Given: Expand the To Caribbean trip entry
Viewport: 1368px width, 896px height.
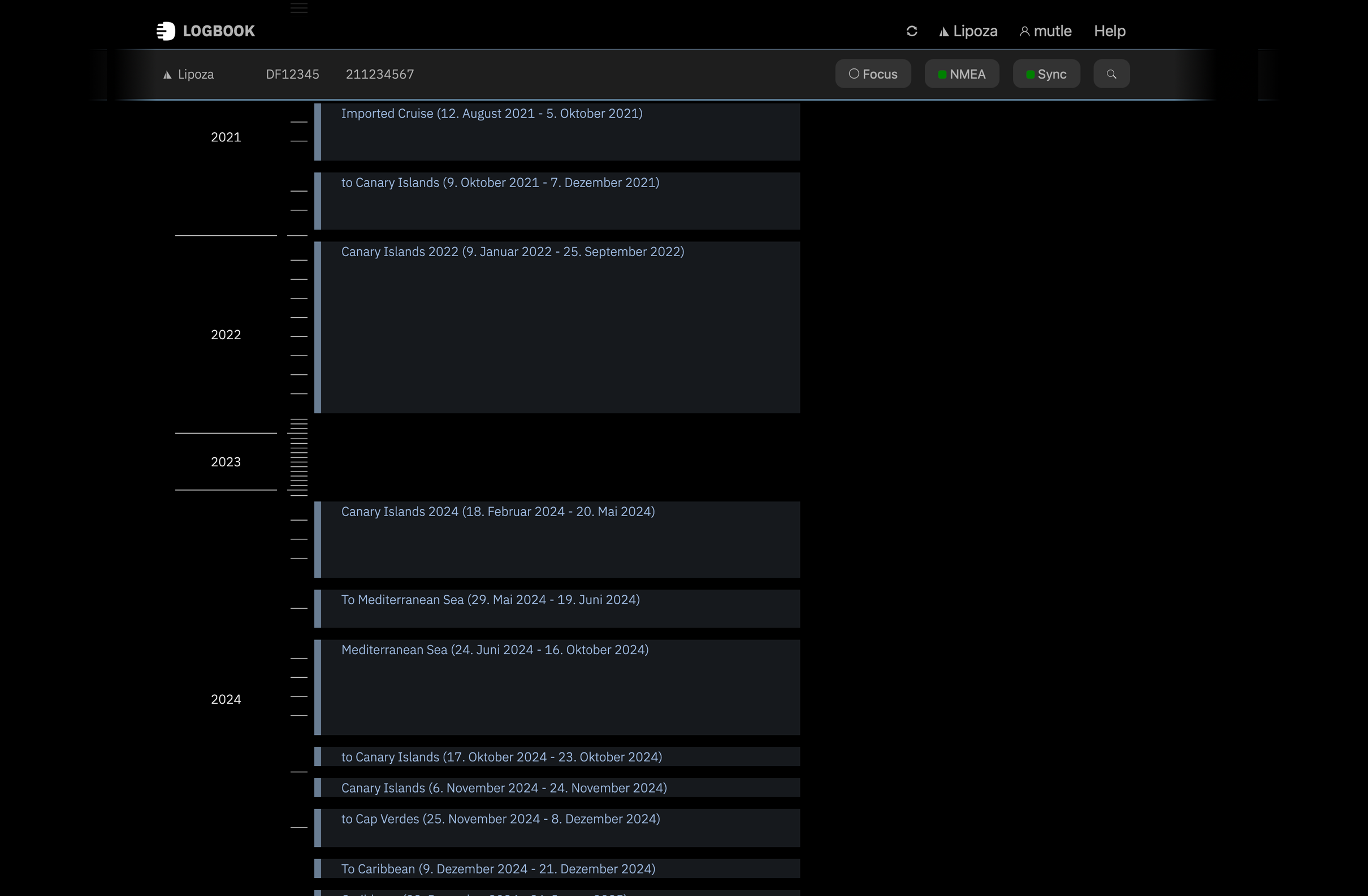Looking at the screenshot, I should pos(498,868).
